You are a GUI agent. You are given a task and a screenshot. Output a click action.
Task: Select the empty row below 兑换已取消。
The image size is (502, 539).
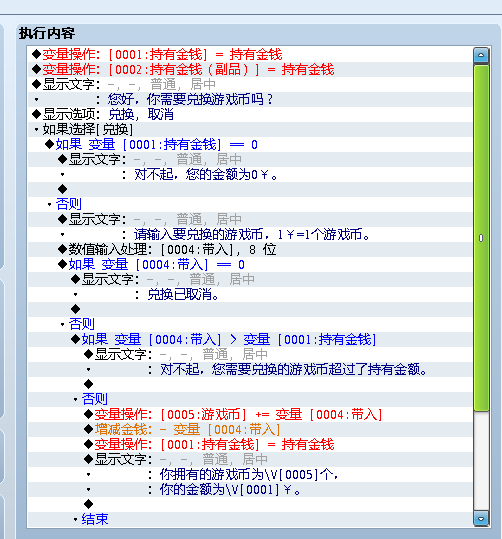250,310
